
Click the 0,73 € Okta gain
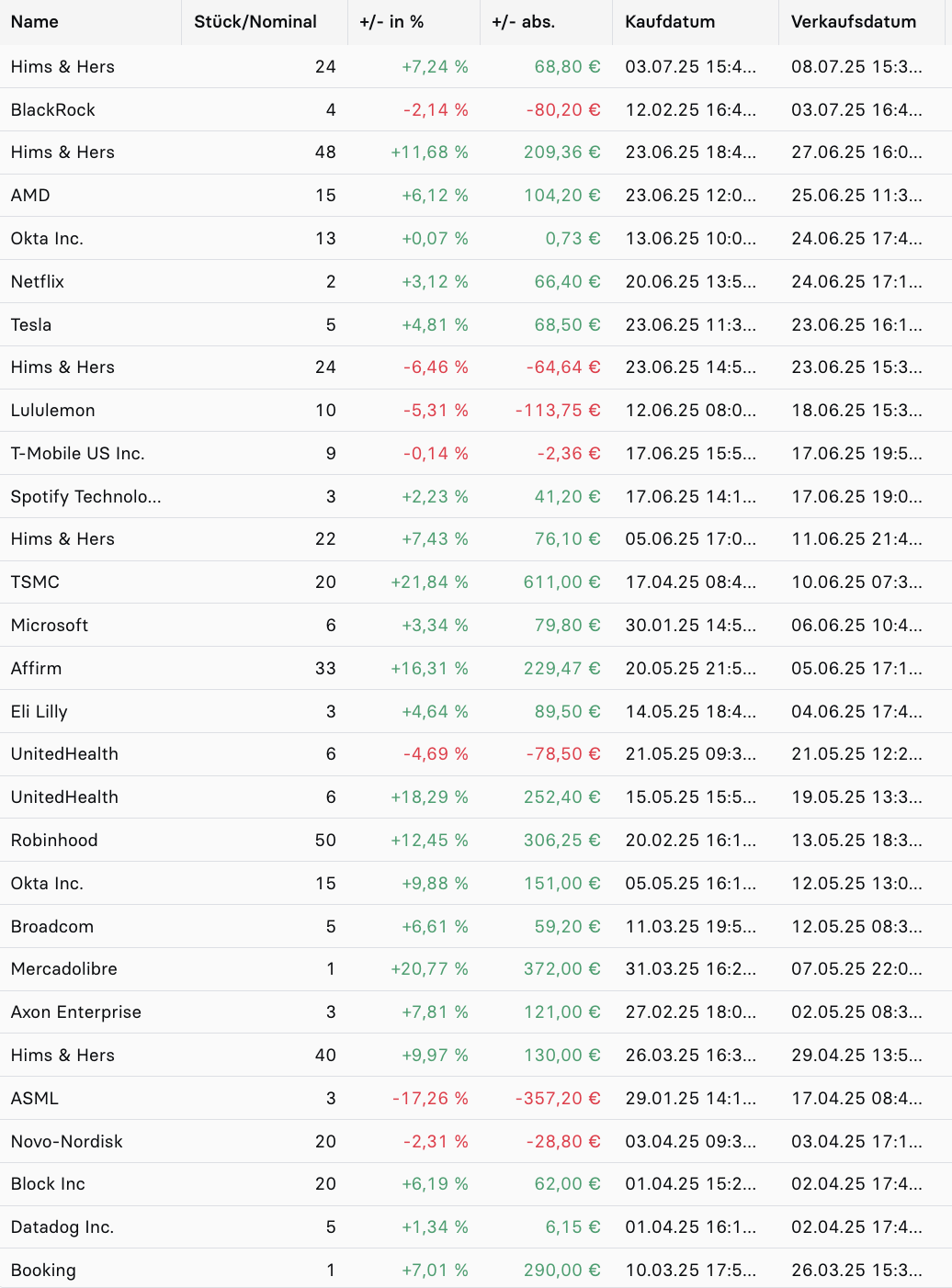(x=573, y=239)
